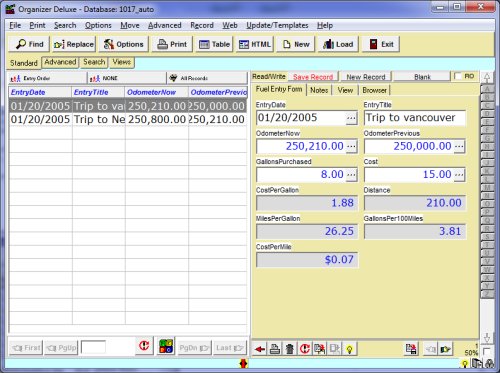The image size is (500, 373).
Task: Select the Browser tab
Action: pyautogui.click(x=374, y=90)
